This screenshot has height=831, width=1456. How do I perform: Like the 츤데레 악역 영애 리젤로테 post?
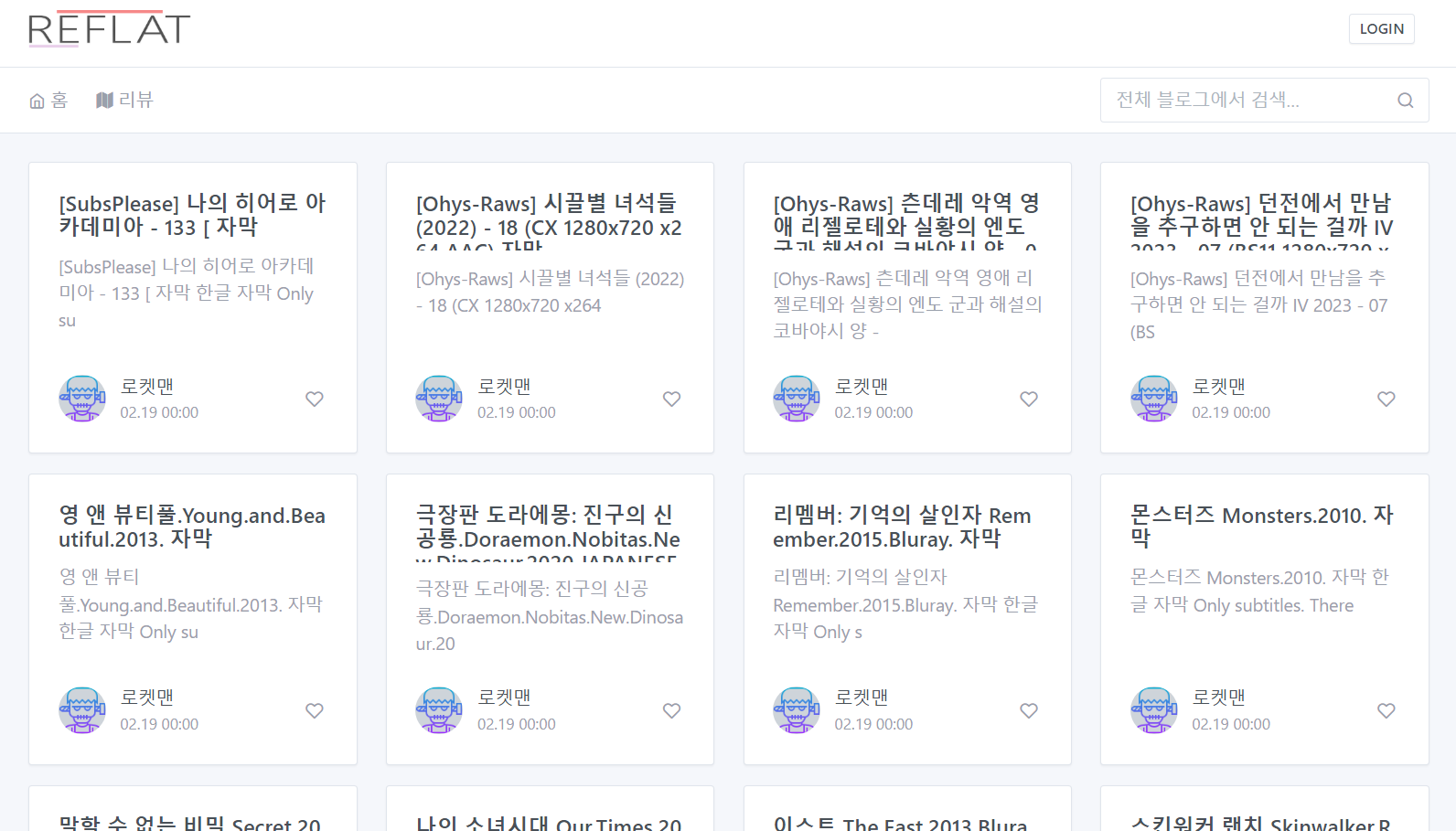pyautogui.click(x=1029, y=399)
